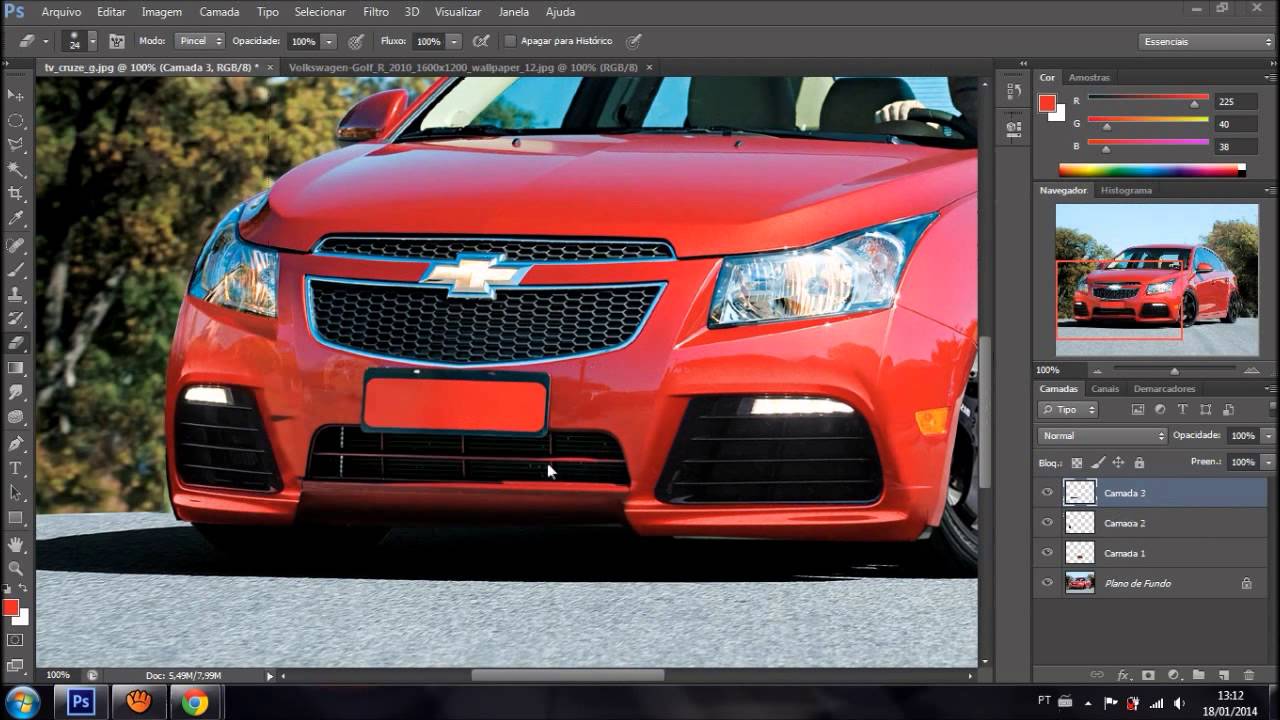The height and width of the screenshot is (720, 1280).
Task: Open layer Opacidade dropdown arrow
Action: [1268, 436]
